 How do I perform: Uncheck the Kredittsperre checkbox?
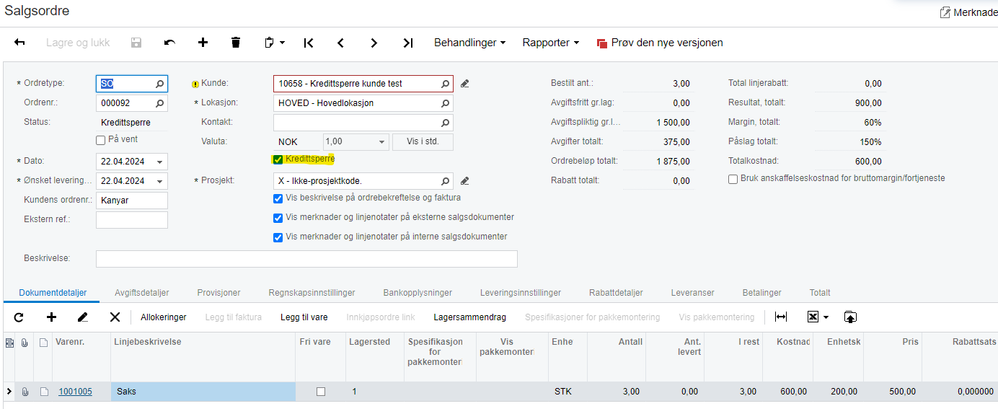[x=278, y=159]
